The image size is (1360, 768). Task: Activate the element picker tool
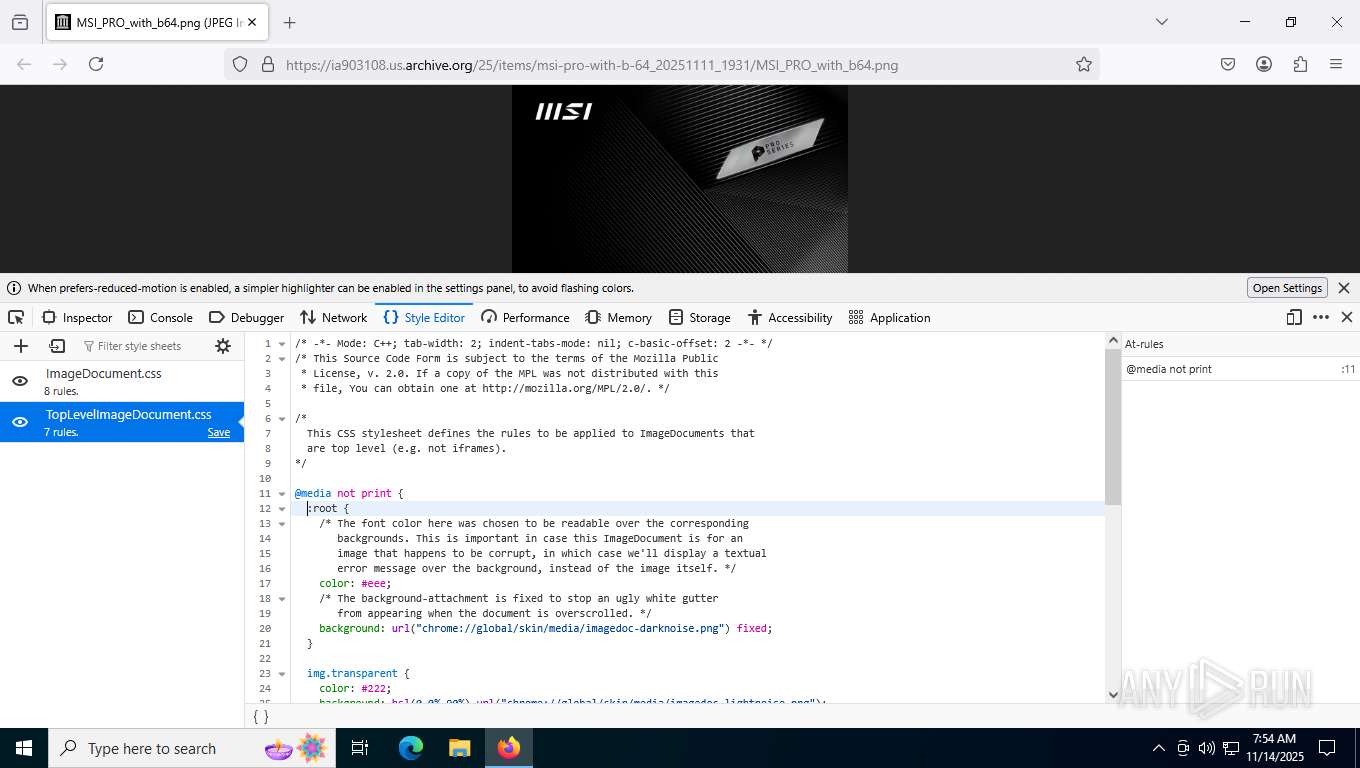point(16,317)
